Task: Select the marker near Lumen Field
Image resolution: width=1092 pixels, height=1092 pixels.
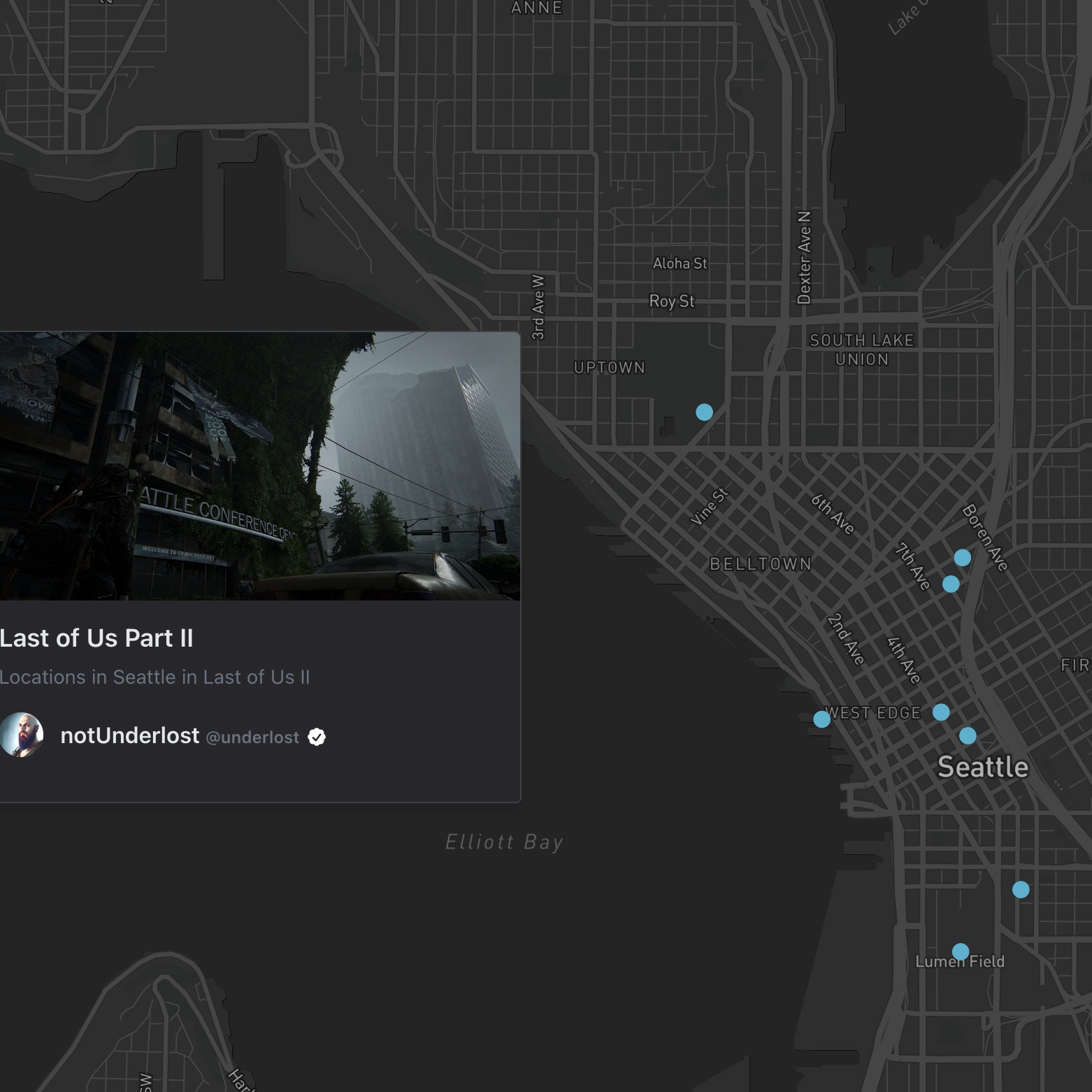Action: click(x=961, y=951)
